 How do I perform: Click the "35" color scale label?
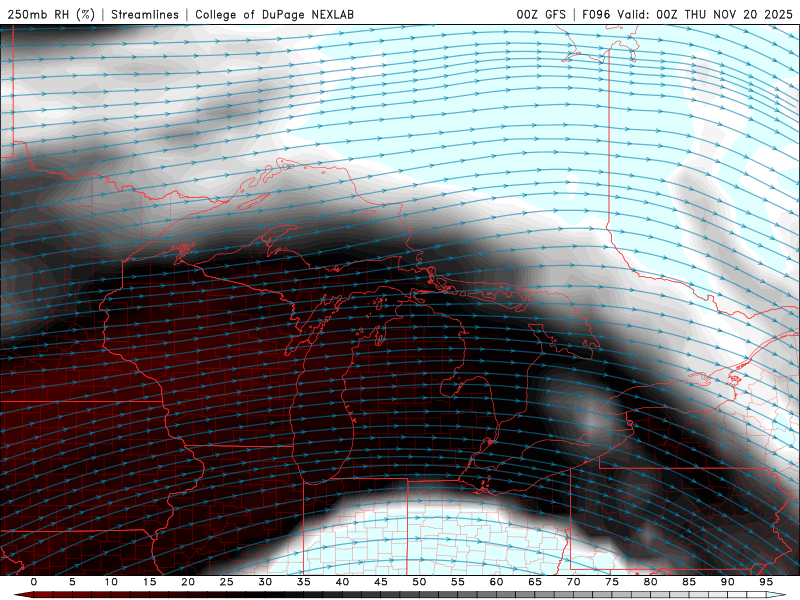304,582
